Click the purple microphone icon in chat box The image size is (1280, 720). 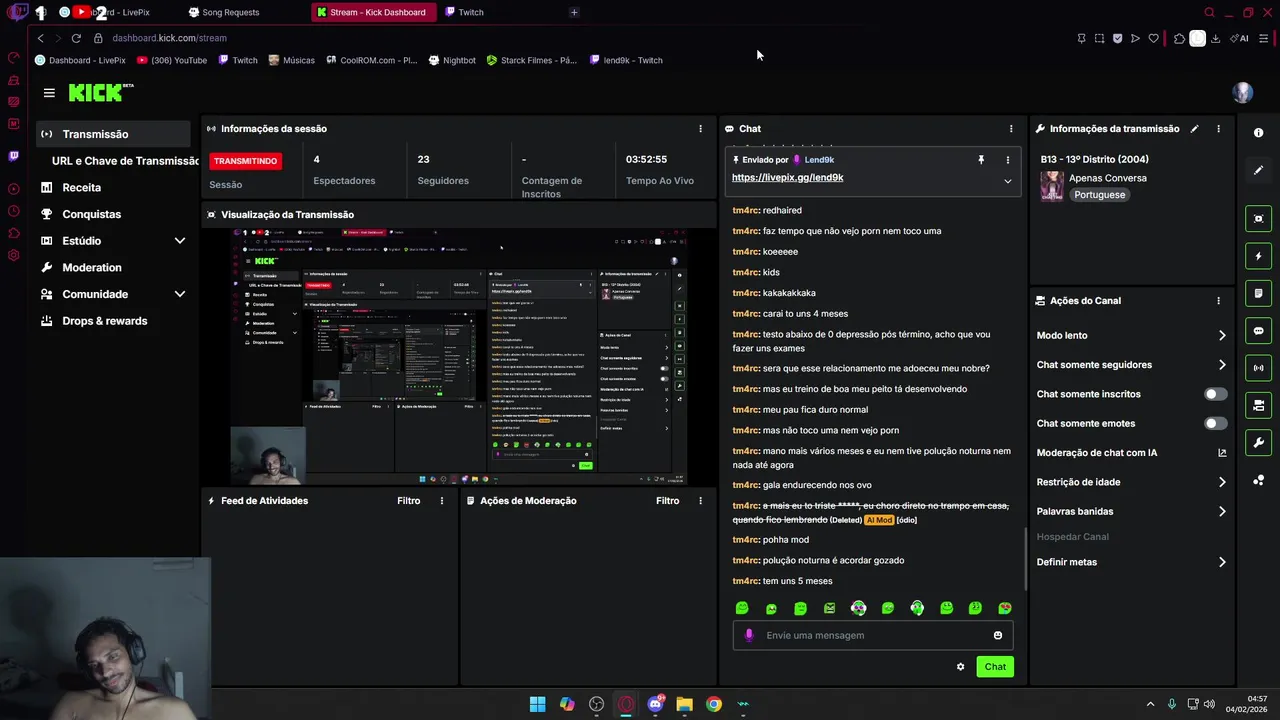[749, 635]
